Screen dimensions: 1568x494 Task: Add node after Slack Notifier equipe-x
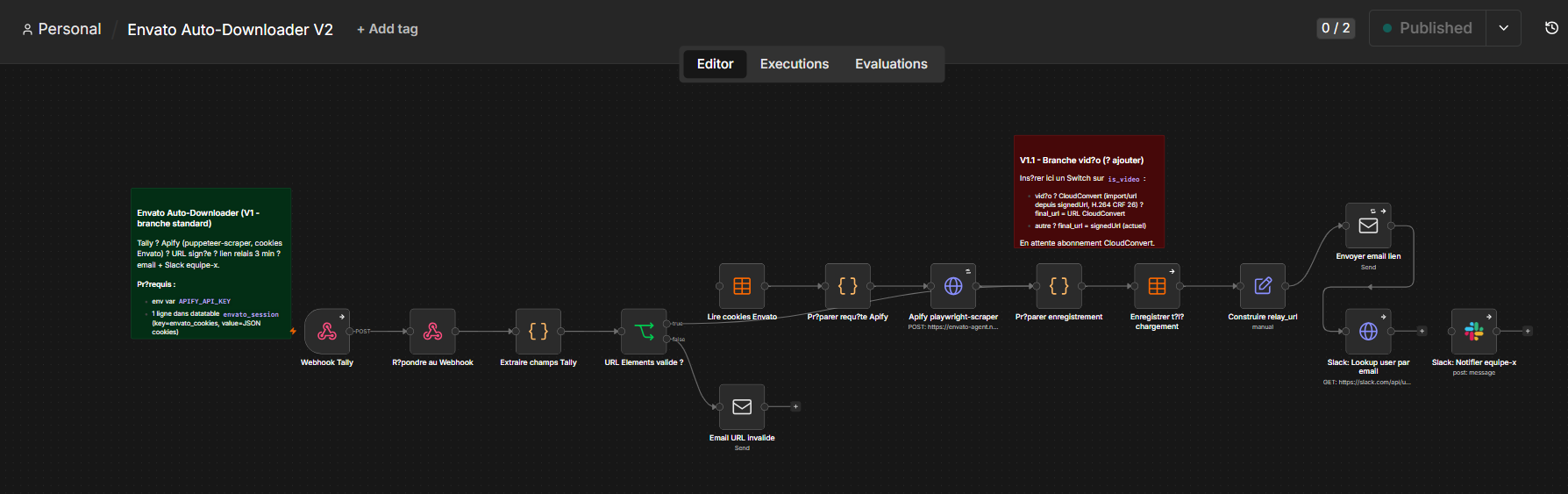pyautogui.click(x=1528, y=332)
